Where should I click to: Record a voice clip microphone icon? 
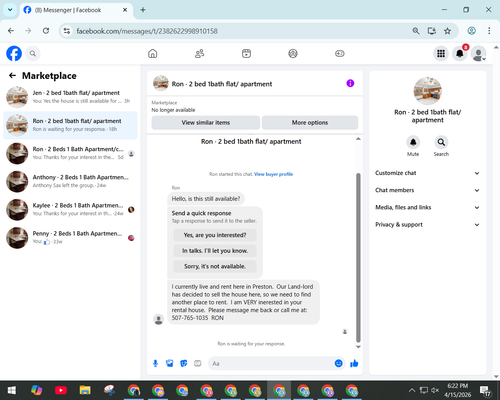(155, 363)
